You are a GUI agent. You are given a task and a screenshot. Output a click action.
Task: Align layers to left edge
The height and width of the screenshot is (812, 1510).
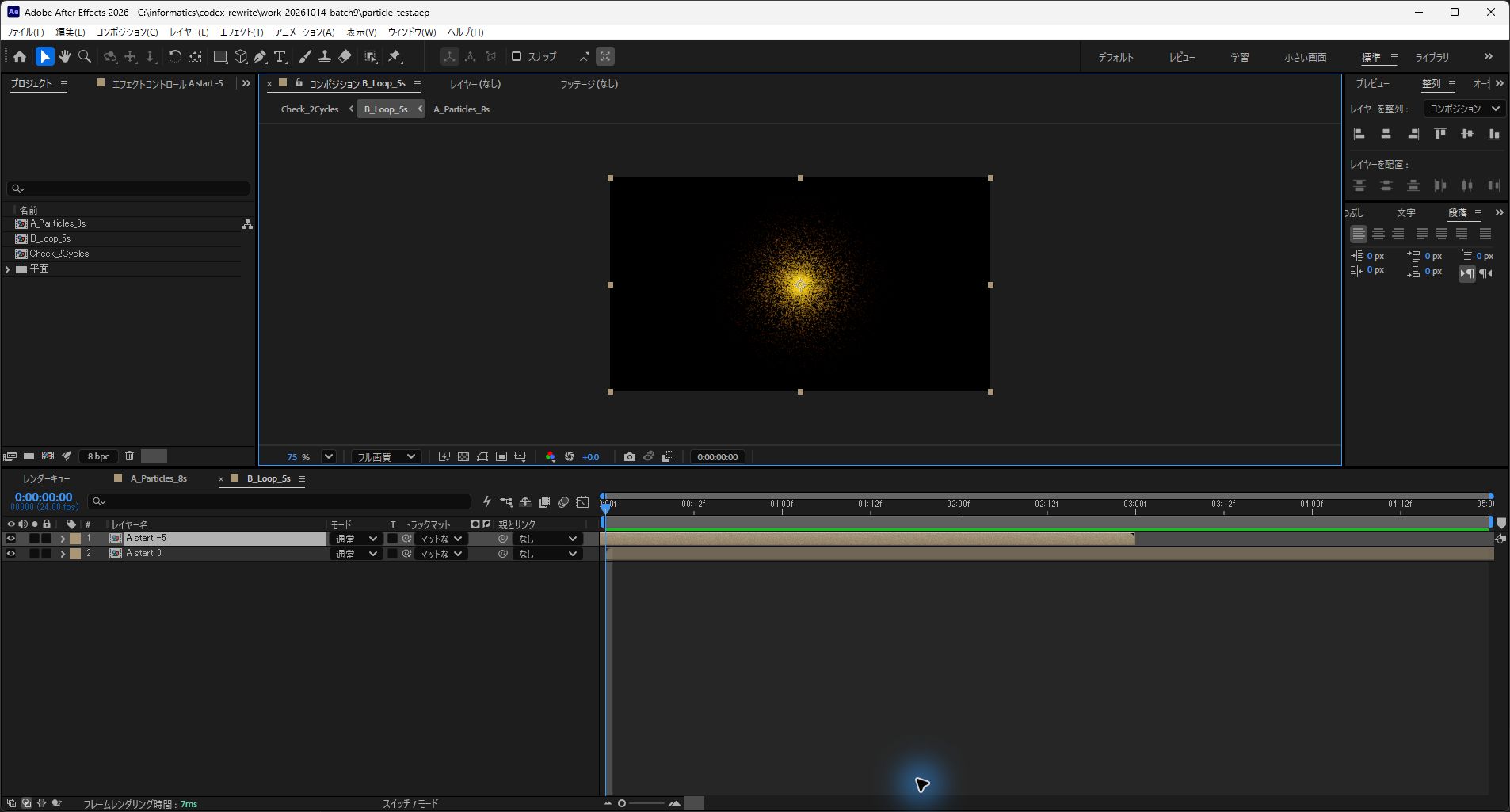1359,134
